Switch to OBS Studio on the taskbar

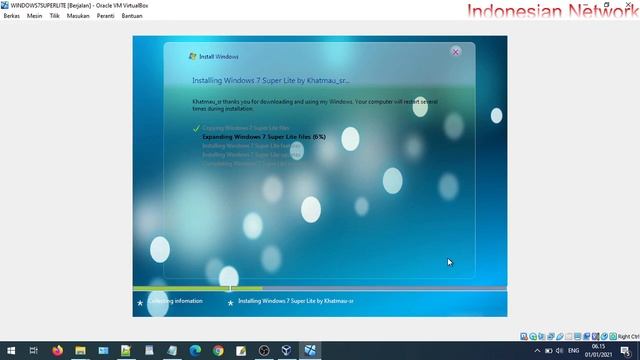(x=264, y=351)
